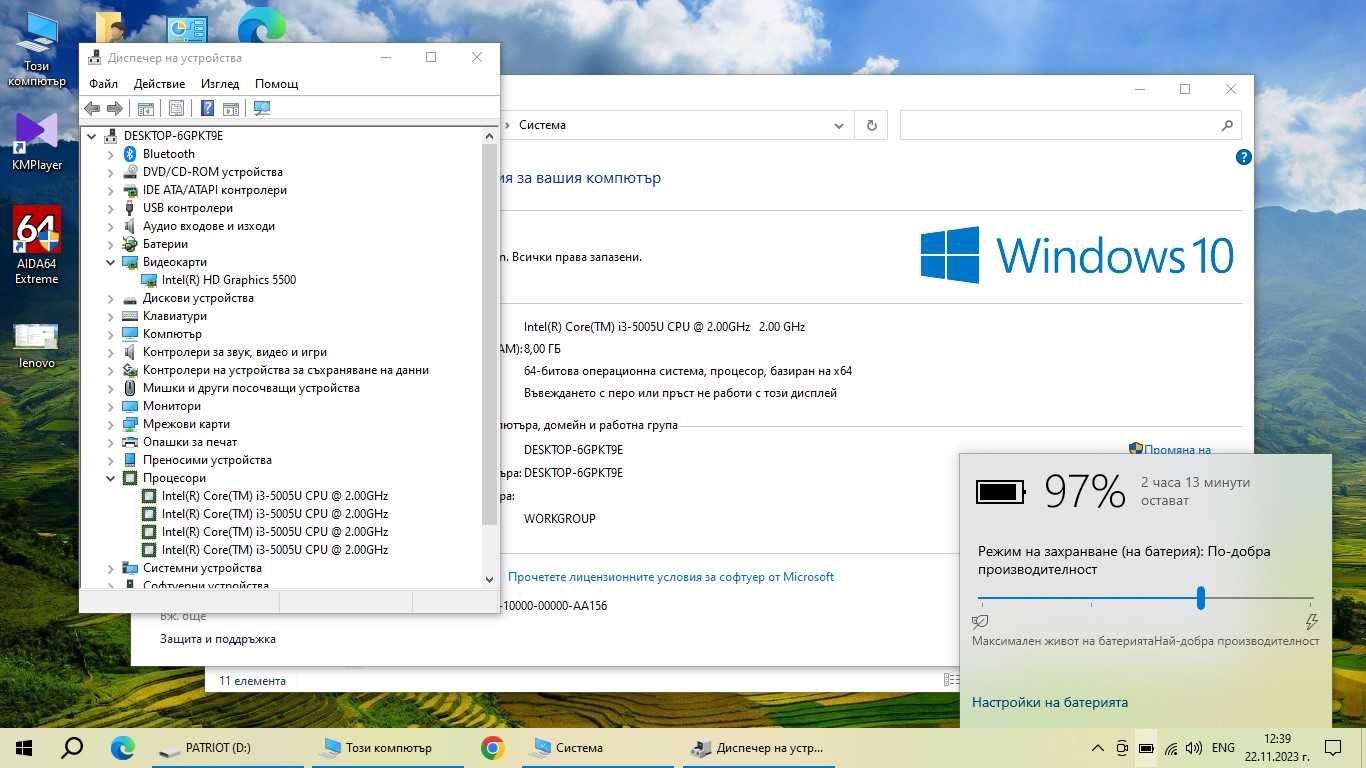
Task: Select the lenovo desktop icon
Action: tap(37, 346)
